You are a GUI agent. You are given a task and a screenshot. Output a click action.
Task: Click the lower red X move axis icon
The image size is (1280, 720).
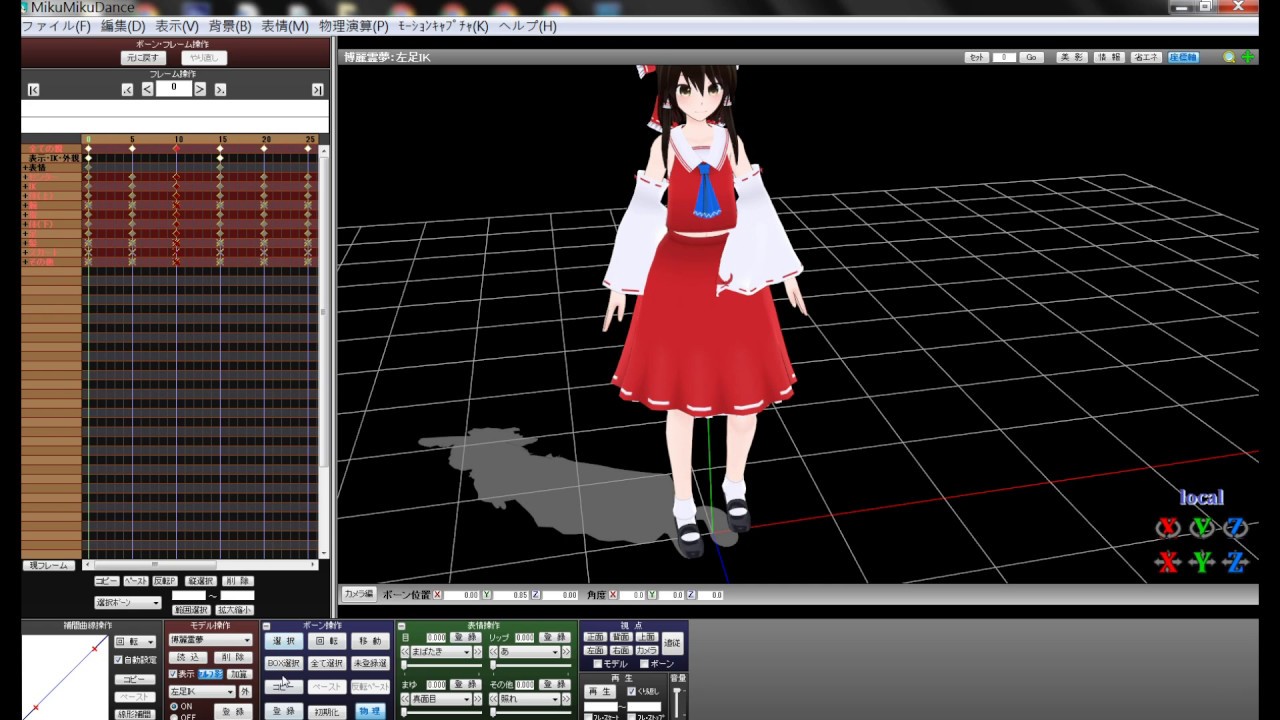1167,562
